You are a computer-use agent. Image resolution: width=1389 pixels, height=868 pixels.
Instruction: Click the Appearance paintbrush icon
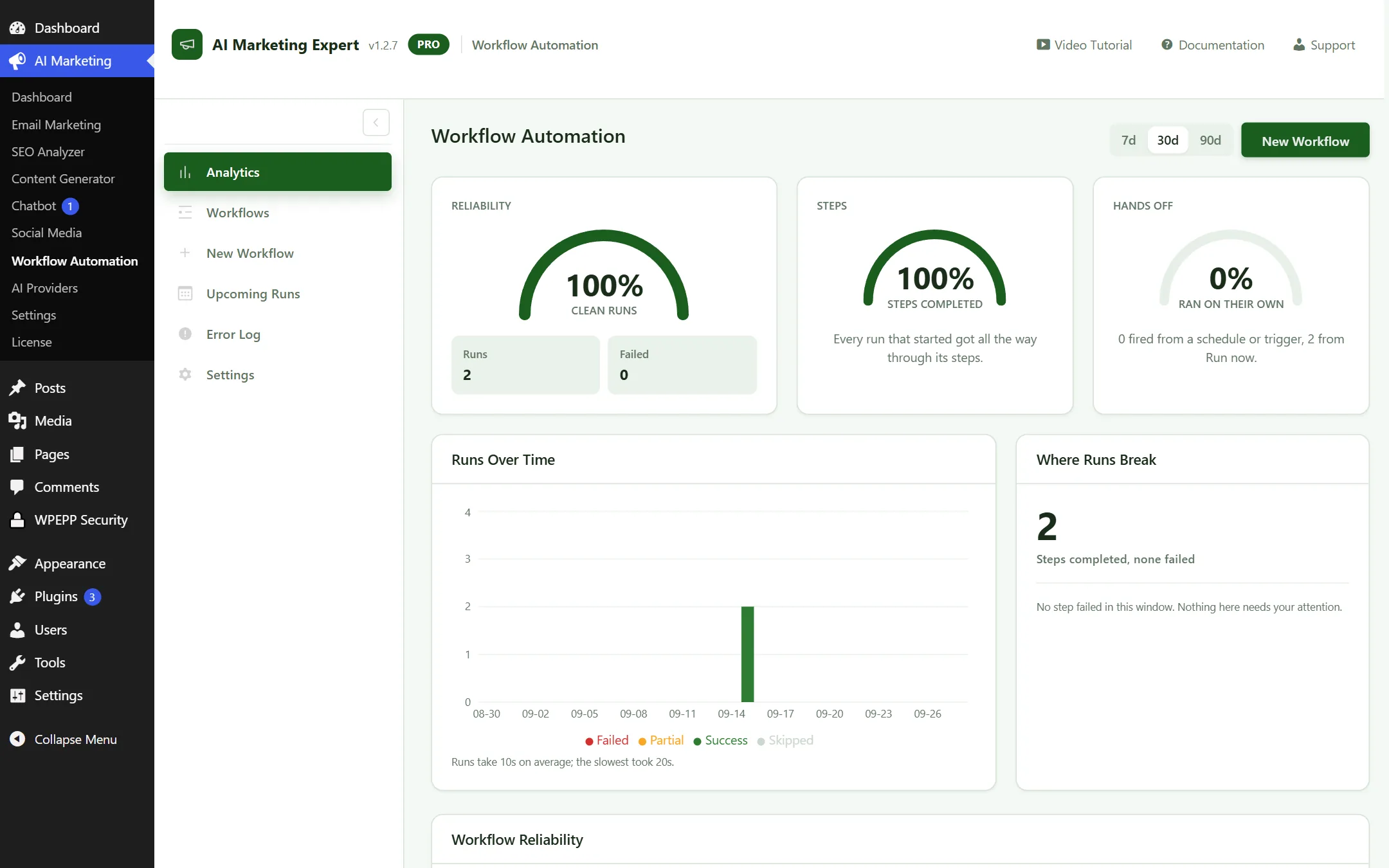(17, 563)
